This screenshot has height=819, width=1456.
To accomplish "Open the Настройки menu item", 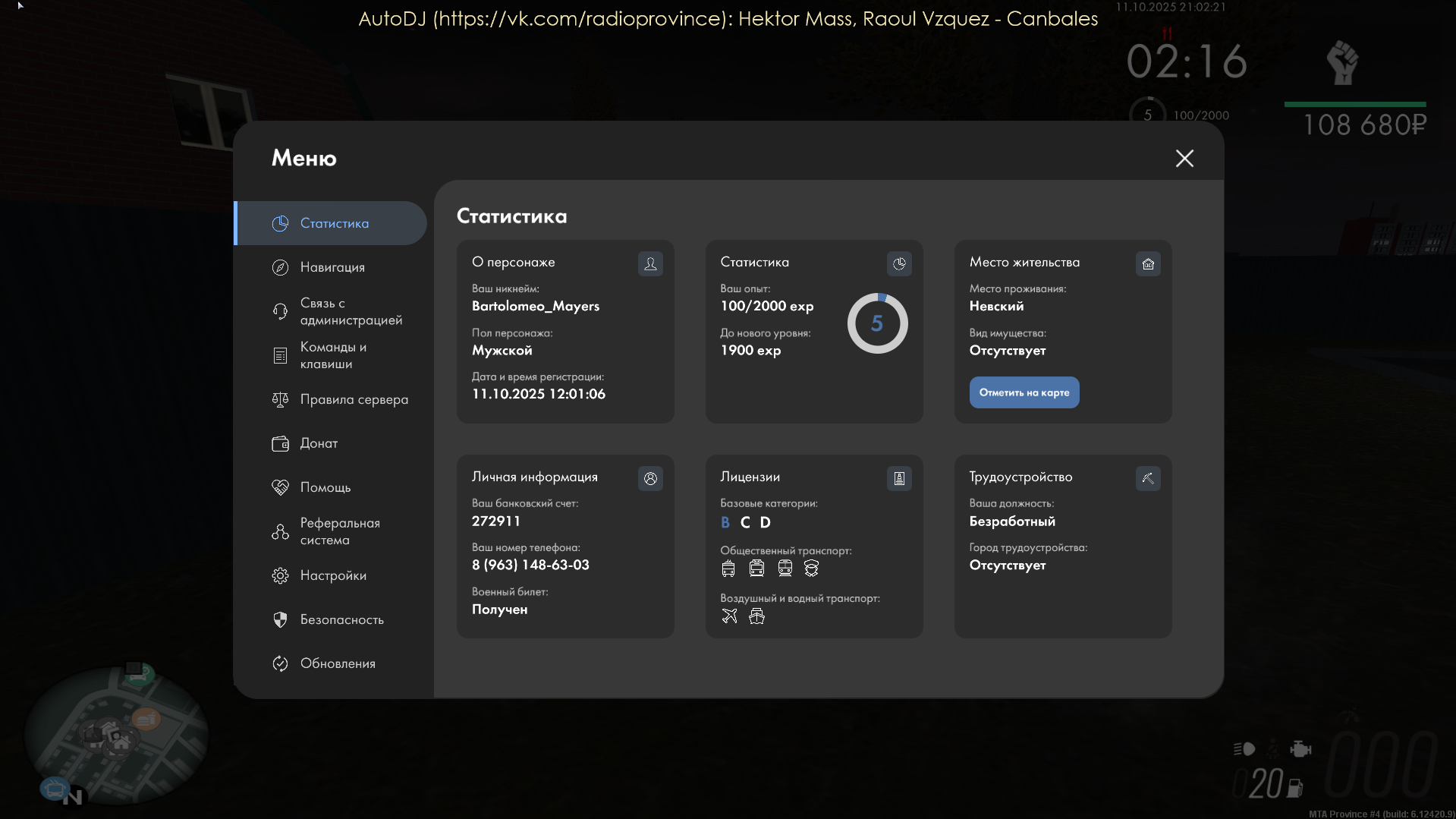I will click(x=332, y=575).
